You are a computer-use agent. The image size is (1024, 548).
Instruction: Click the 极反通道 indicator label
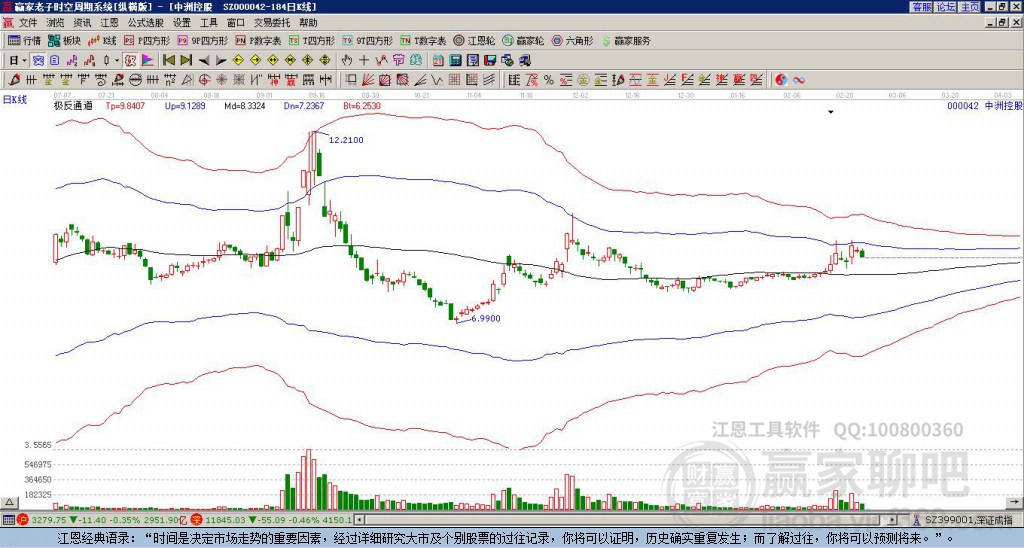click(73, 105)
